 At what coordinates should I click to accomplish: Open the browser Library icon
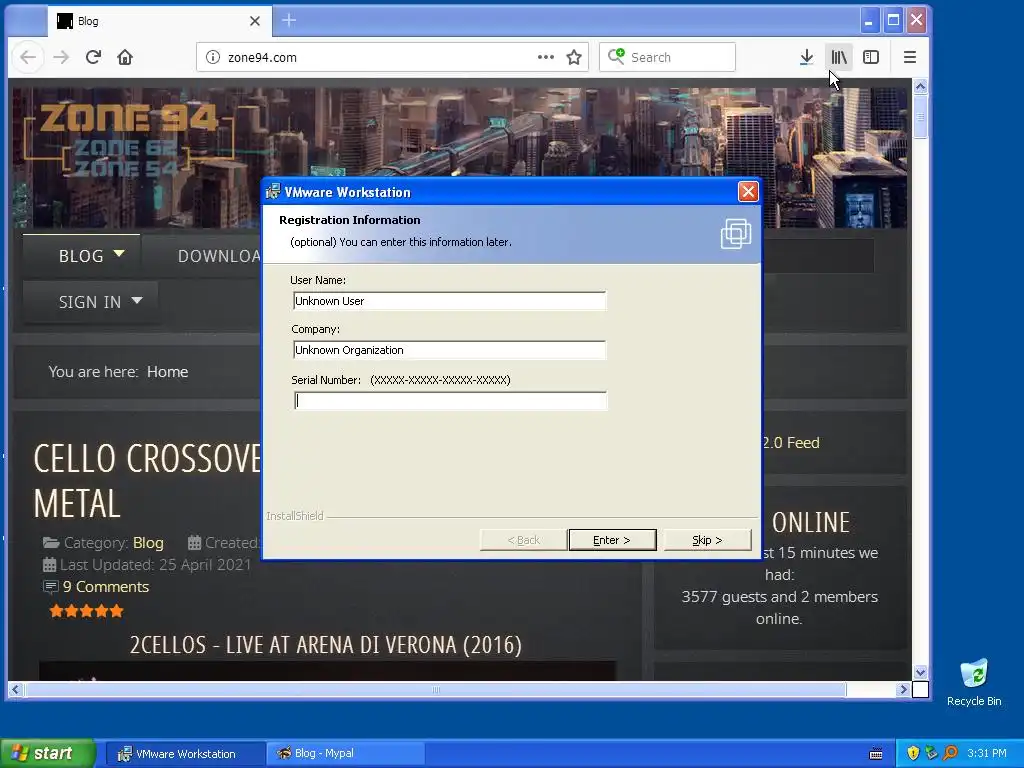click(839, 57)
